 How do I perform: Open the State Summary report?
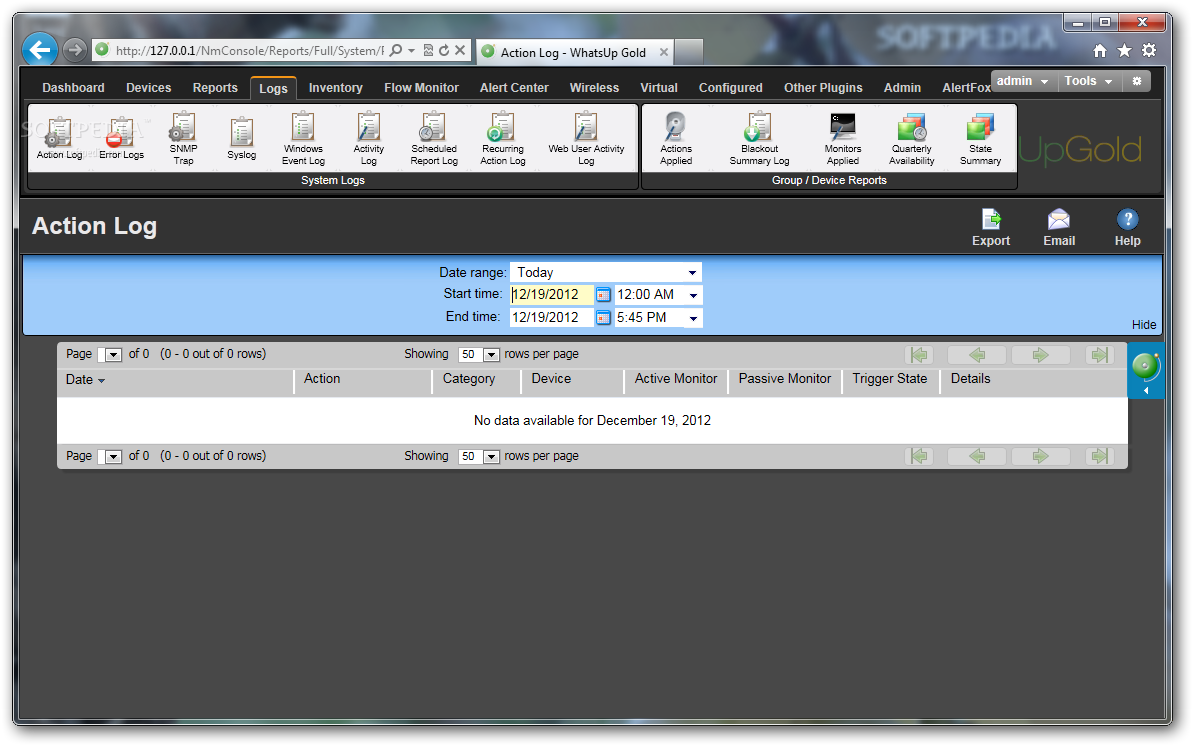[980, 138]
